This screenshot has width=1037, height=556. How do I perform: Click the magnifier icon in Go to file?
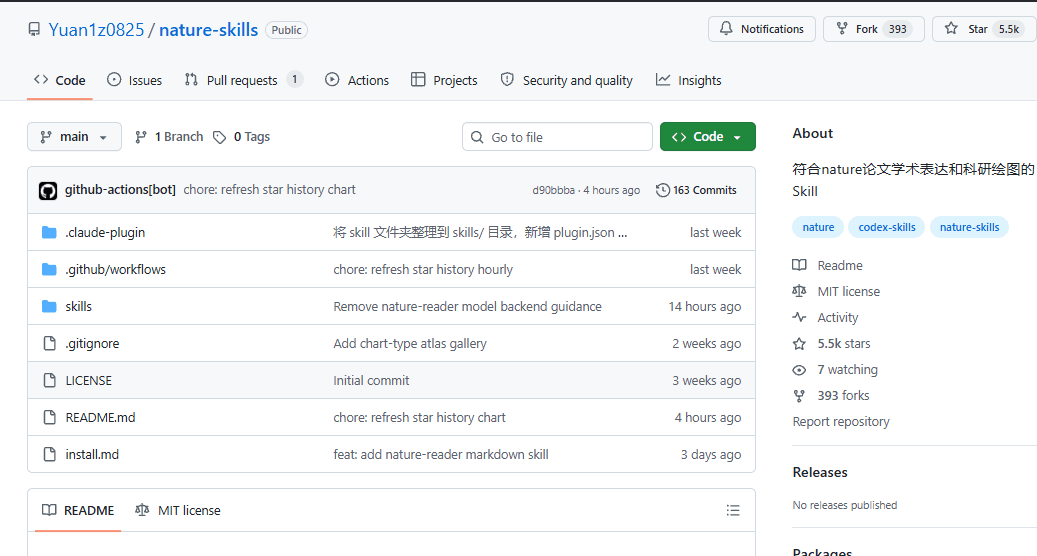[x=477, y=138]
